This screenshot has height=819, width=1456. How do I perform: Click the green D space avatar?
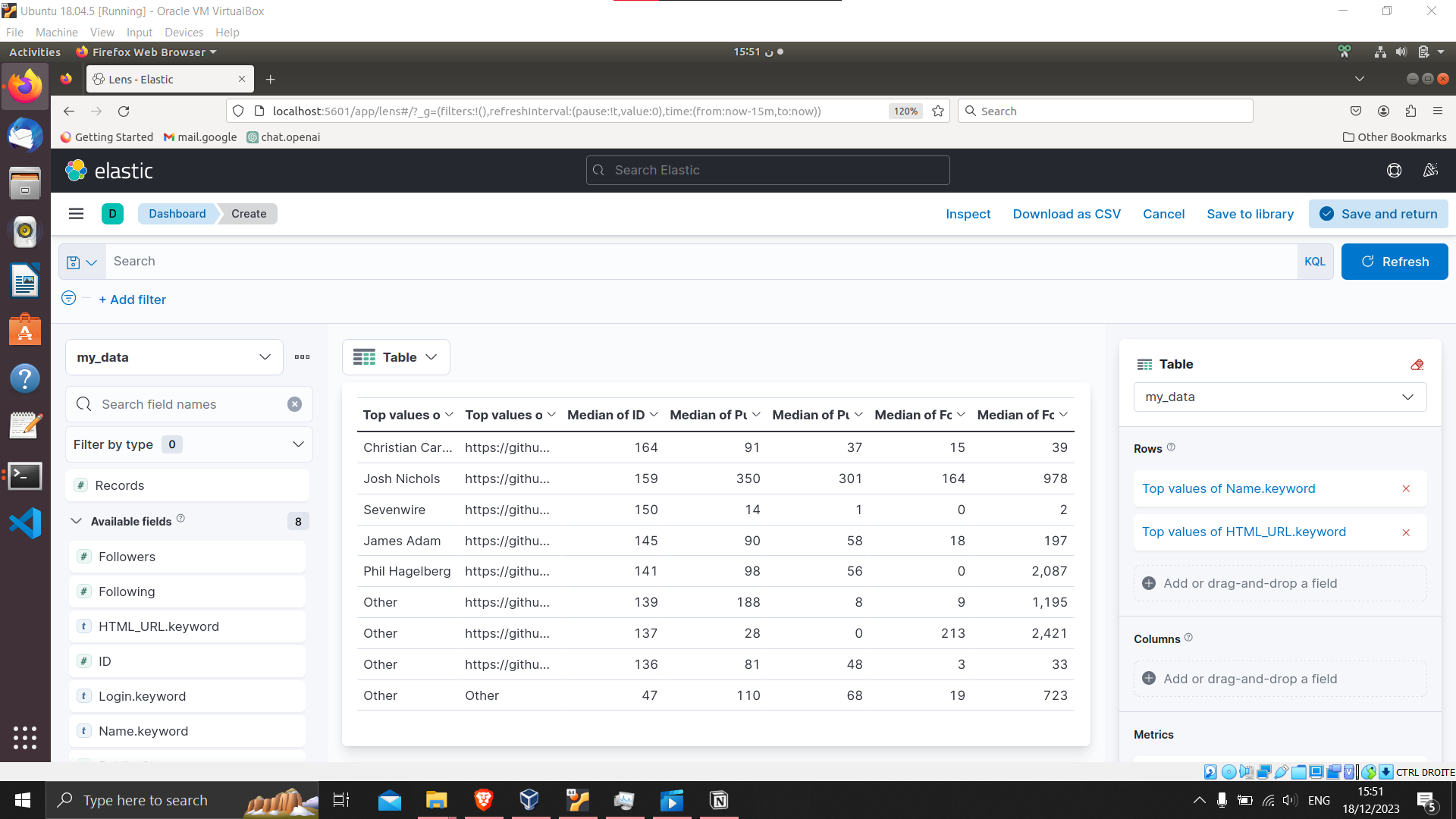pyautogui.click(x=112, y=214)
